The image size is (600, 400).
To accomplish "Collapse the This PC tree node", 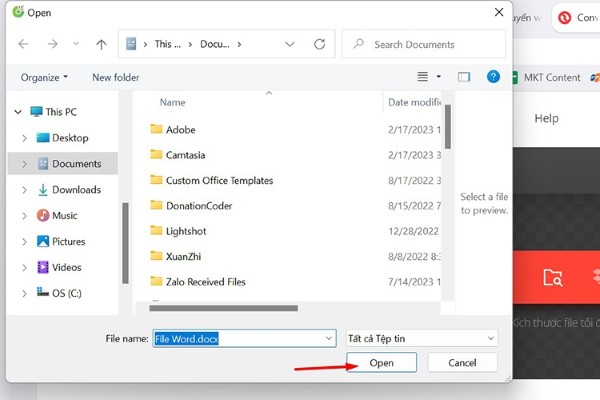I will (x=18, y=112).
